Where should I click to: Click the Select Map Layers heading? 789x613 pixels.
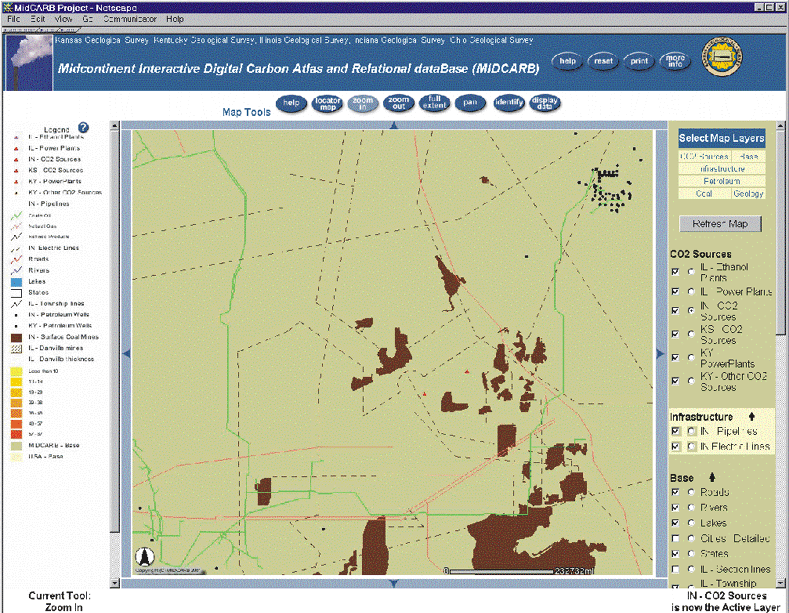point(722,138)
